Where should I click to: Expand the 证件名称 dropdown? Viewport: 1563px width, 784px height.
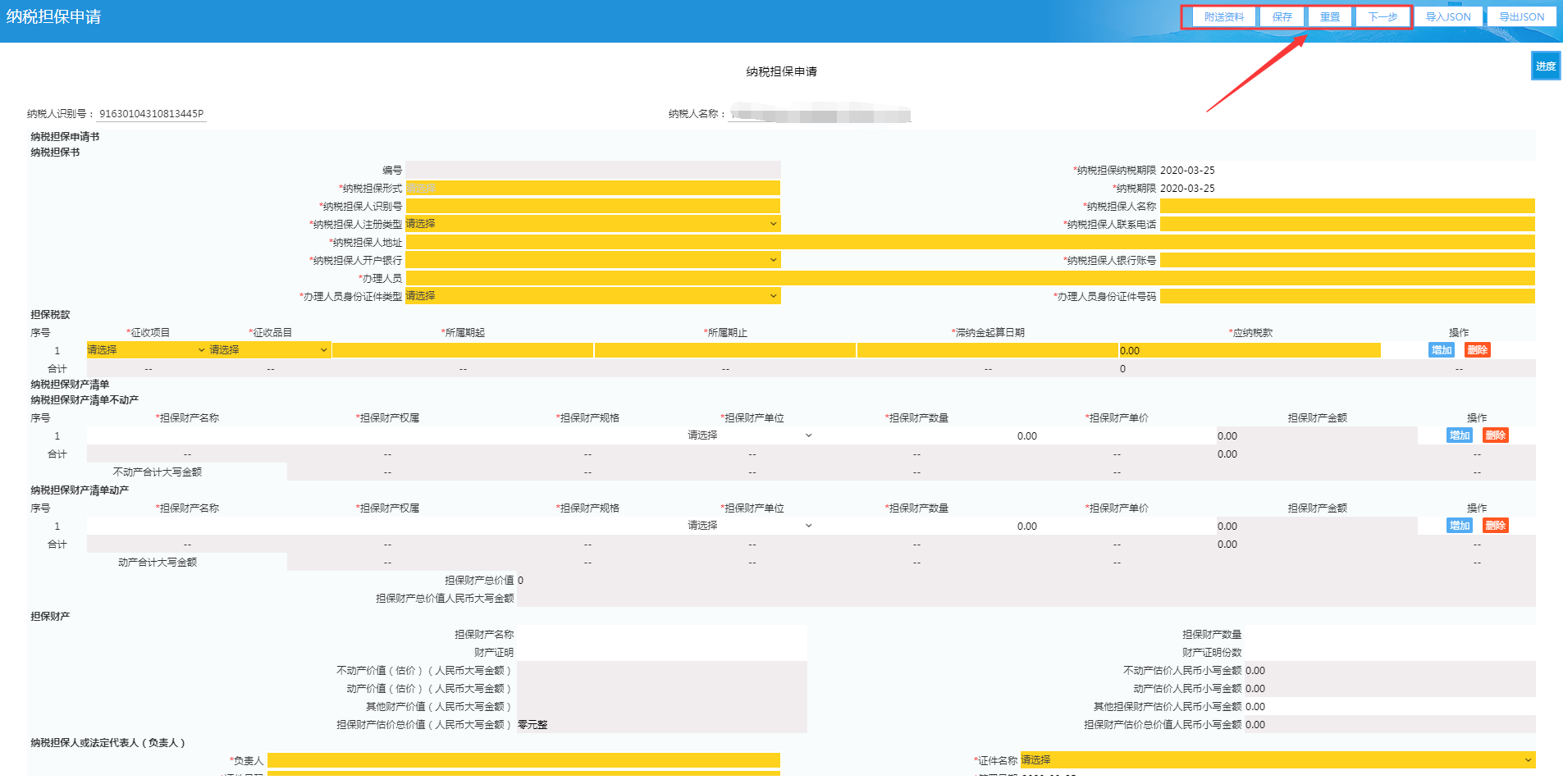[1277, 760]
